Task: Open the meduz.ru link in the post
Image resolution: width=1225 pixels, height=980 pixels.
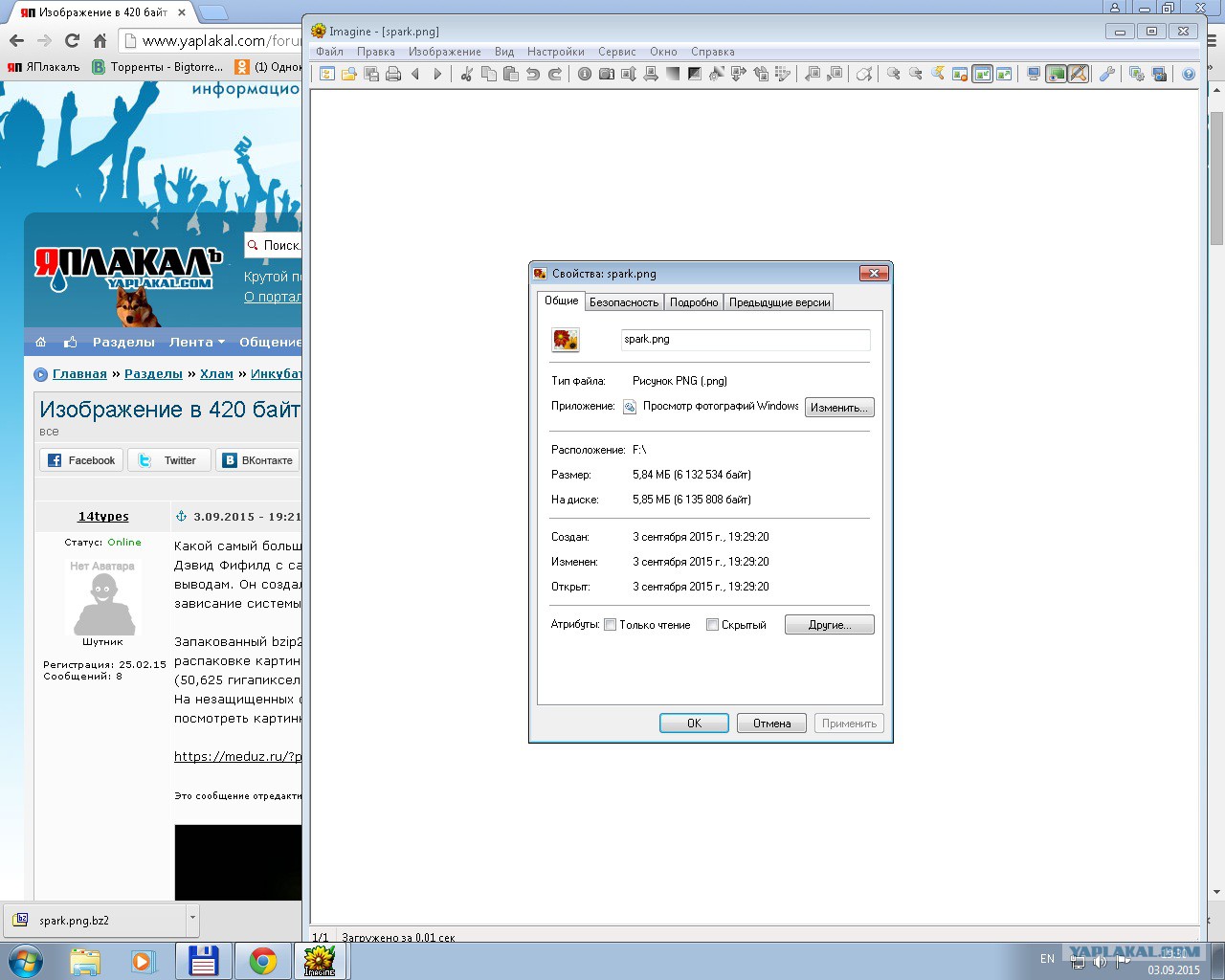Action: 237,756
